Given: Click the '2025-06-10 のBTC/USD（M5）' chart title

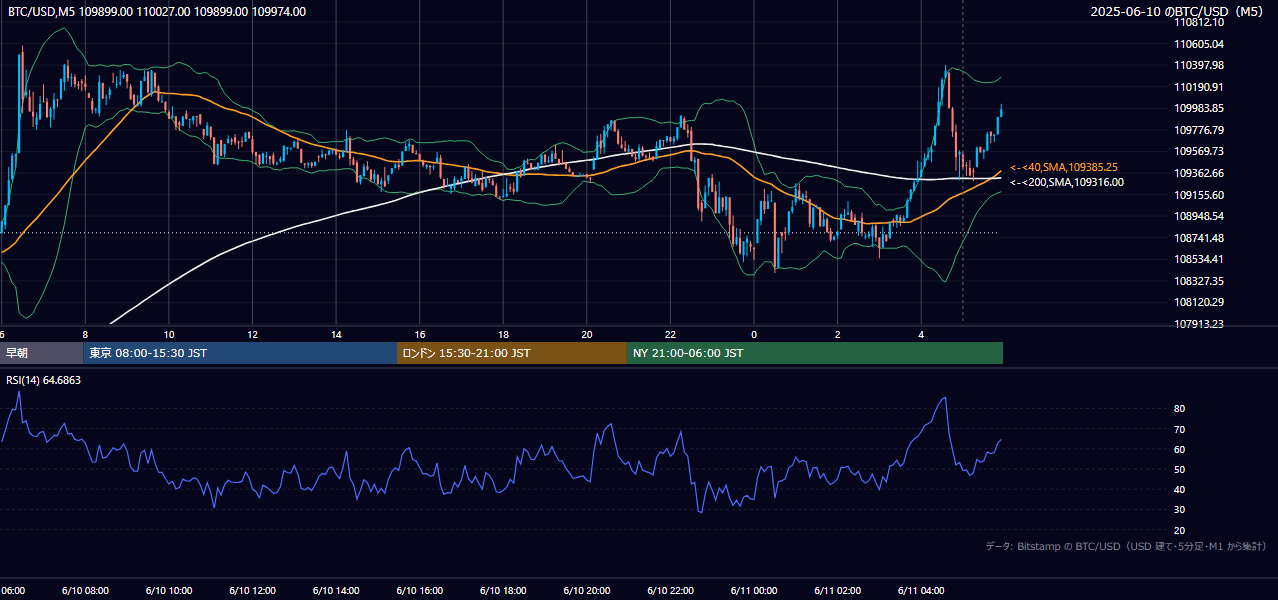Looking at the screenshot, I should click(1177, 12).
